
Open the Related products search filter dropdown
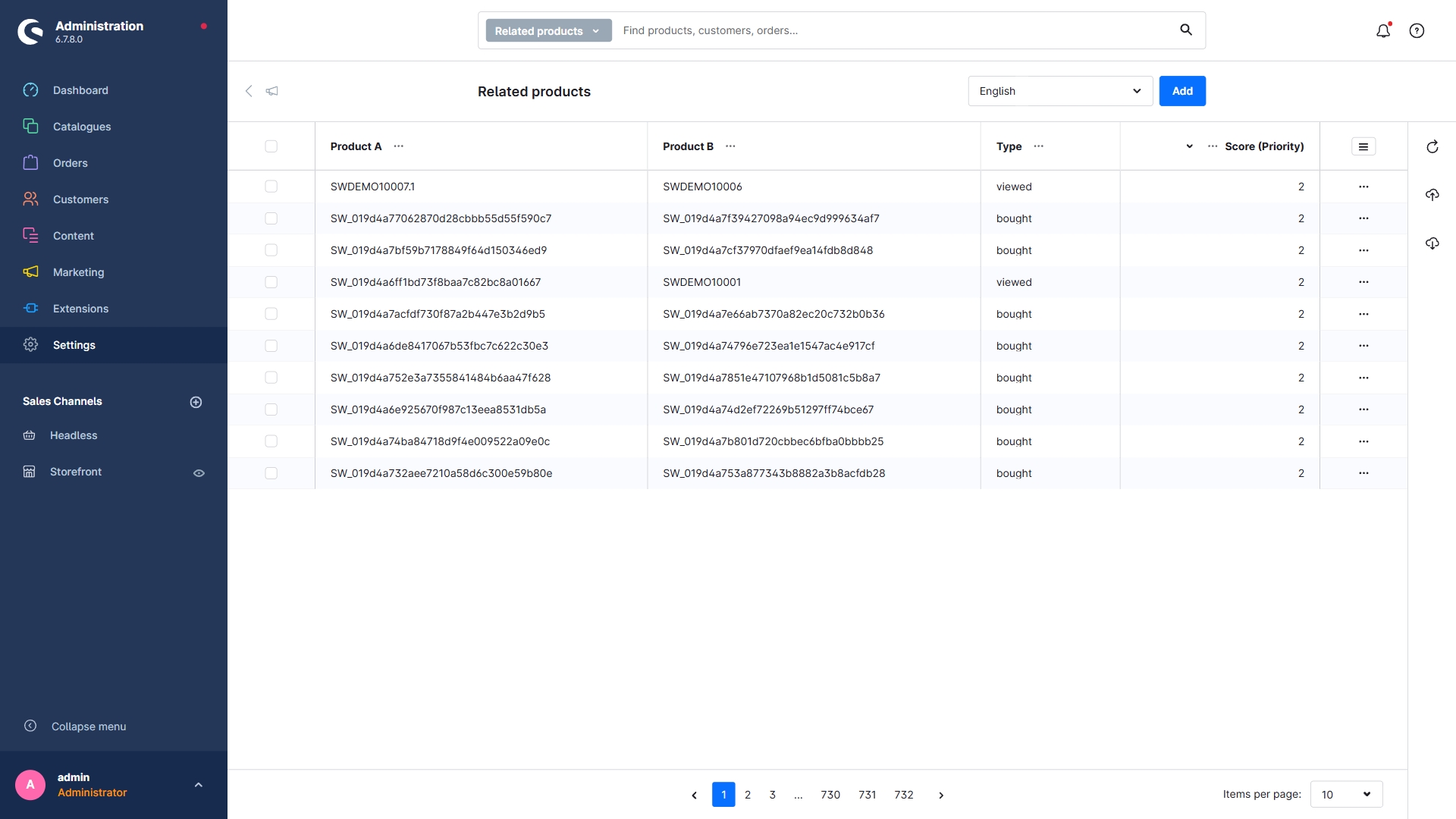pos(548,31)
